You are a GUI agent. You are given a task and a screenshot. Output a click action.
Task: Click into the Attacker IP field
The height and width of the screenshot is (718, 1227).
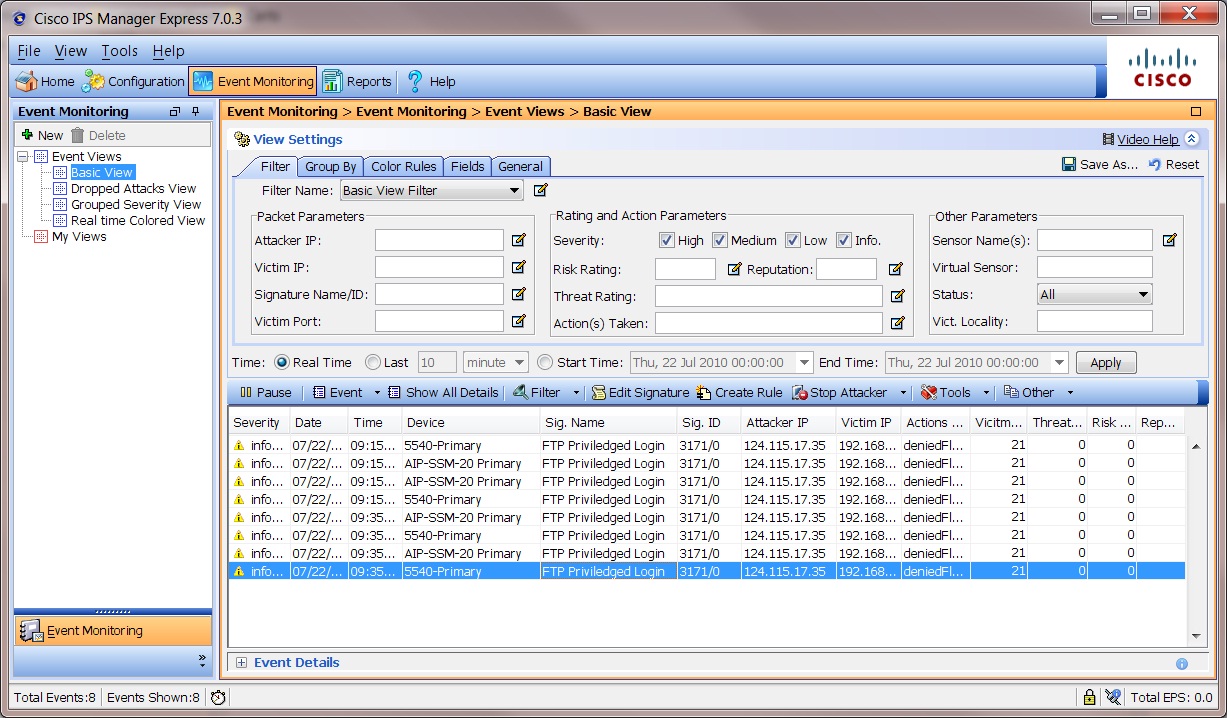click(439, 240)
